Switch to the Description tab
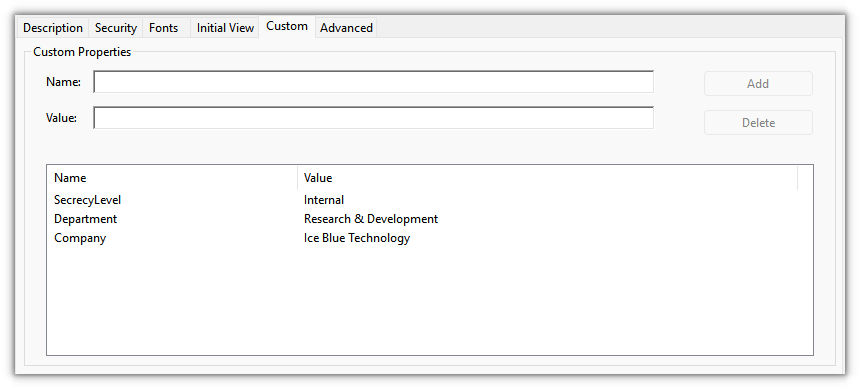860x389 pixels. click(53, 28)
